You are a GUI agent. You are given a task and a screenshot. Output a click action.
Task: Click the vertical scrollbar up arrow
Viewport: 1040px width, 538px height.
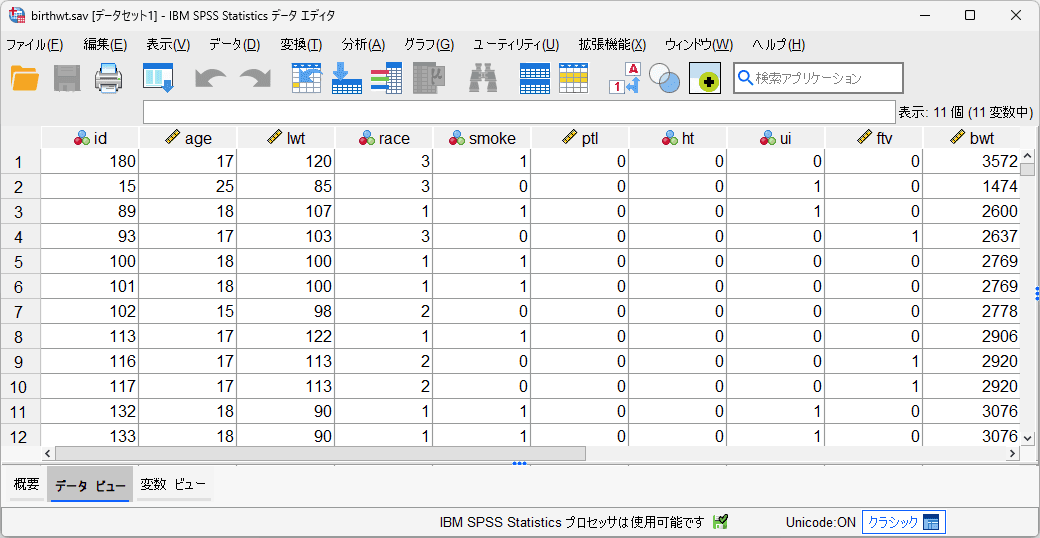tap(1027, 157)
